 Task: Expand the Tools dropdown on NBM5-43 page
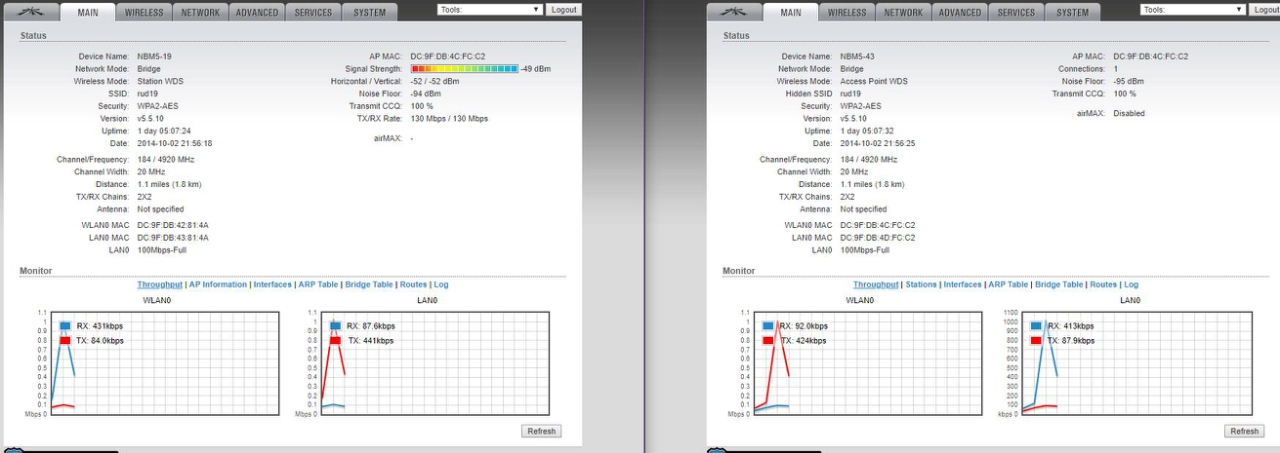1193,9
